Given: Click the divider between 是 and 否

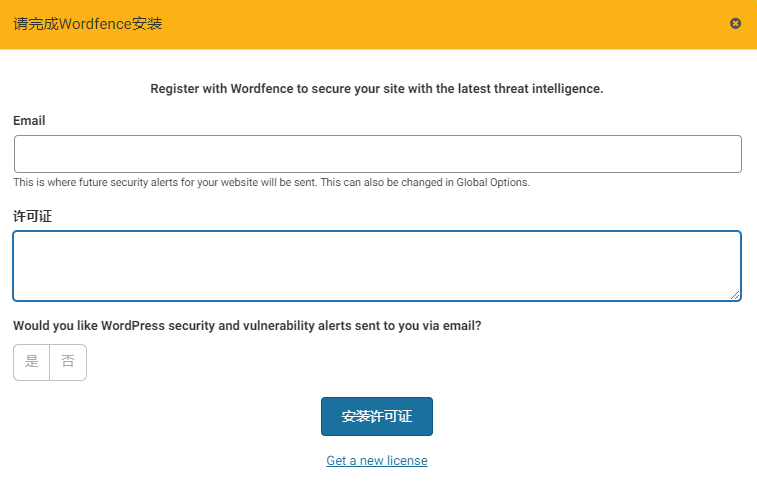Looking at the screenshot, I should click(49, 362).
